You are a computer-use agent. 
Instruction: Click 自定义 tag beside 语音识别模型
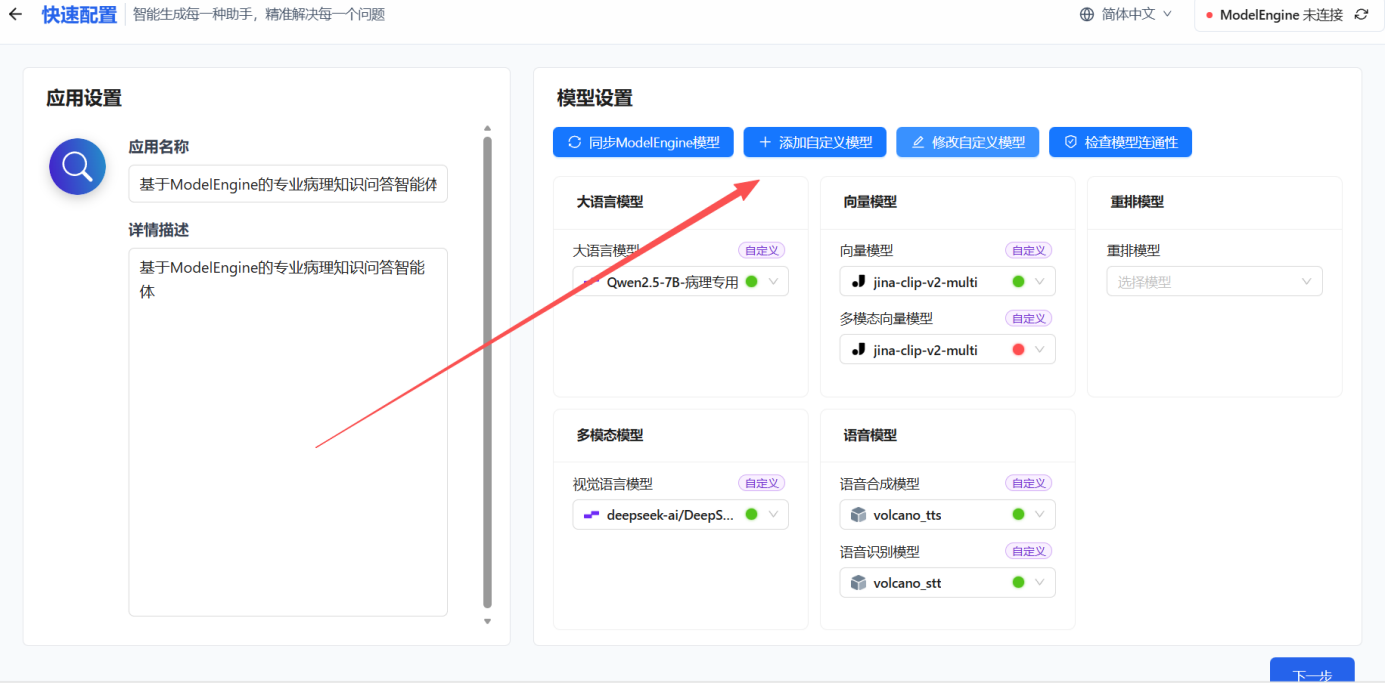tap(1029, 551)
